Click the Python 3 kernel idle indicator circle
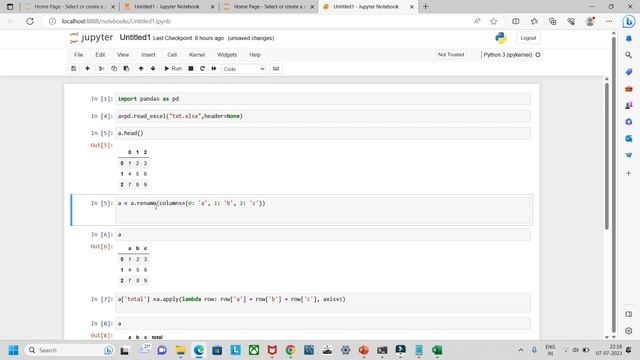The width and height of the screenshot is (640, 360). point(538,55)
